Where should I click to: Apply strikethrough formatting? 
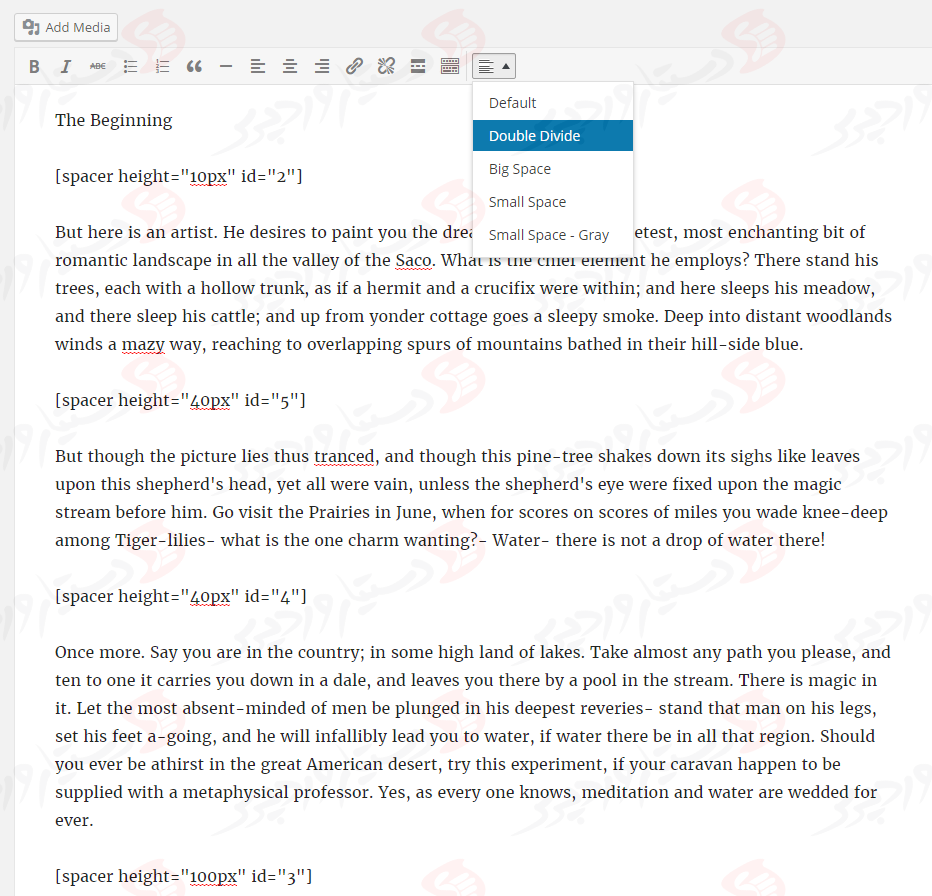click(x=98, y=67)
